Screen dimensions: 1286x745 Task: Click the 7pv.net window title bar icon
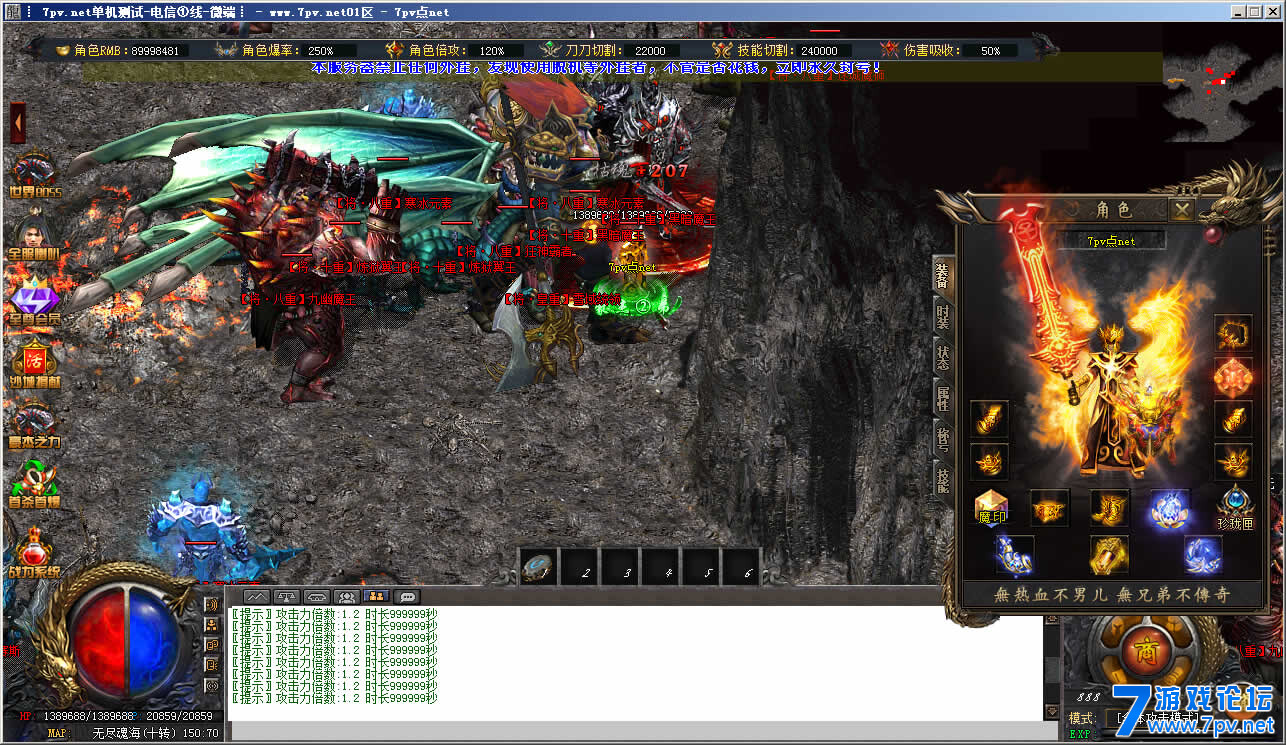tap(14, 11)
